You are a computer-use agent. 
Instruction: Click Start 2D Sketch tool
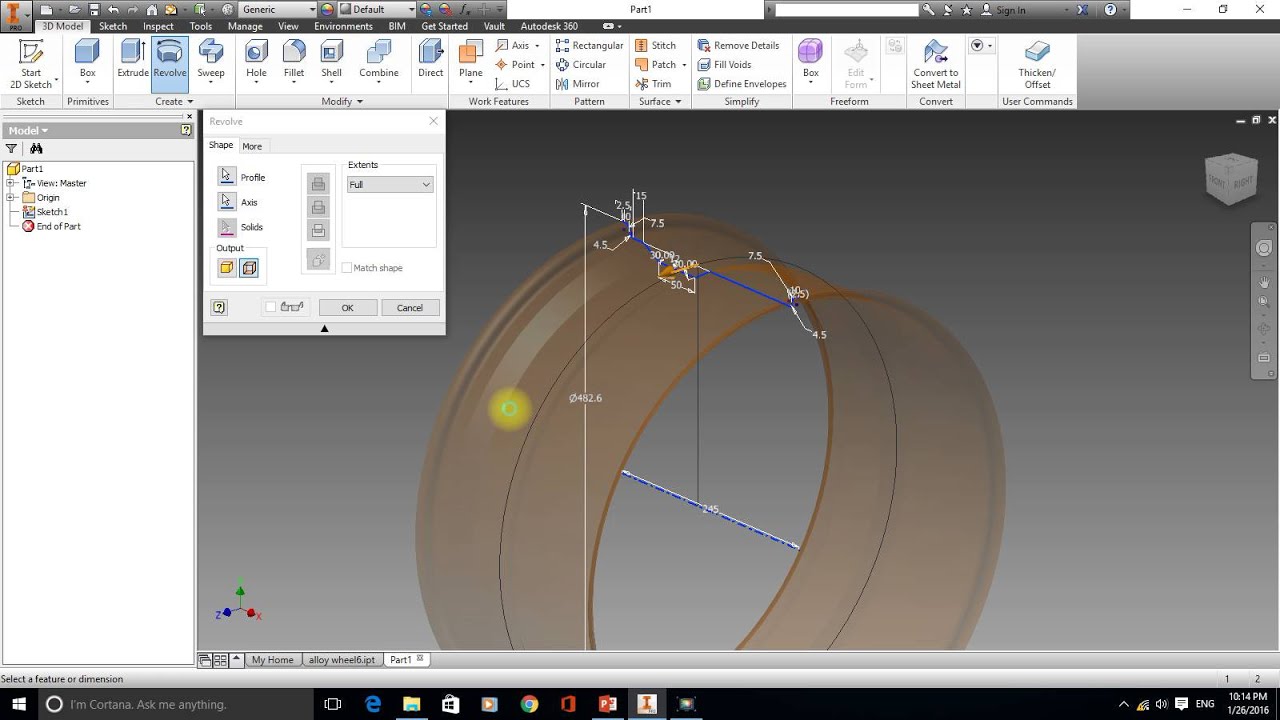[31, 64]
